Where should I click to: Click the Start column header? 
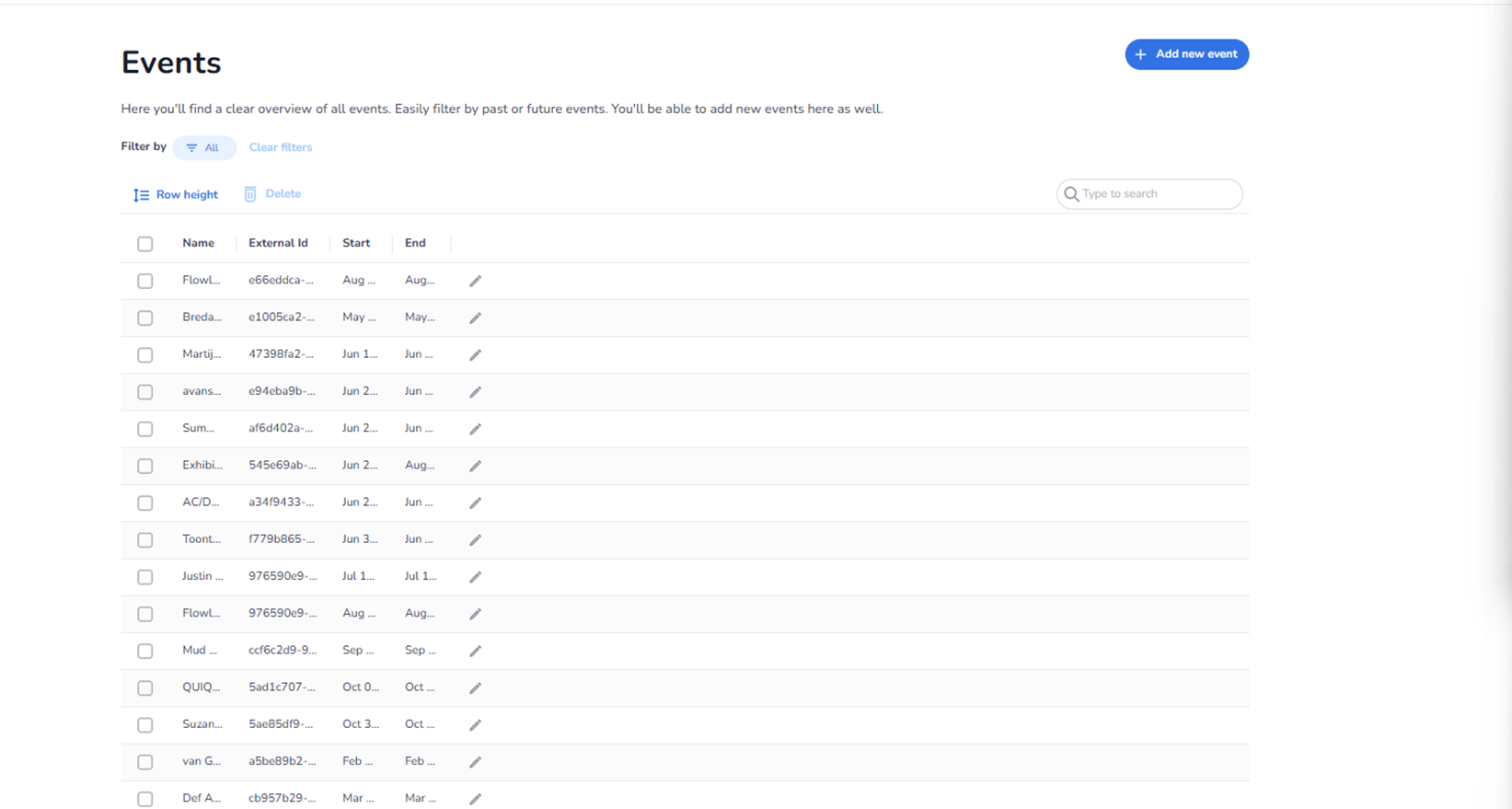point(356,243)
